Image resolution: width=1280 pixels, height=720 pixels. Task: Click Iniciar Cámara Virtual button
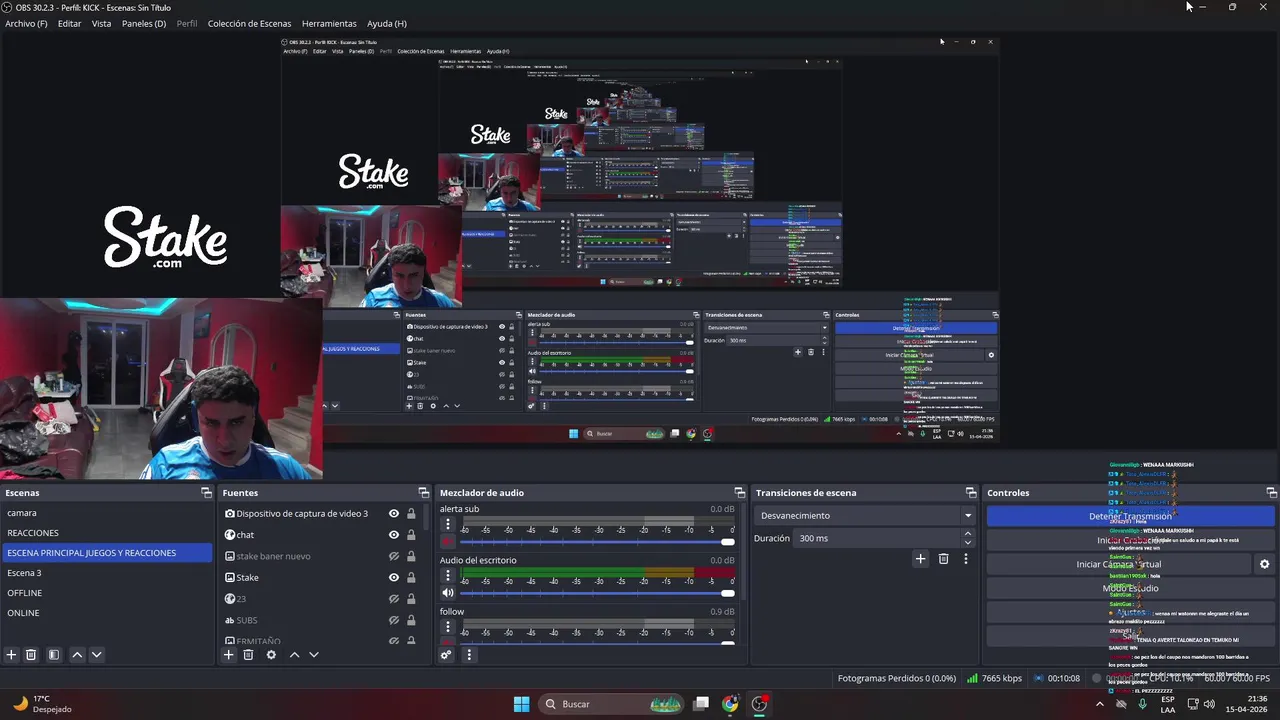coord(1119,564)
